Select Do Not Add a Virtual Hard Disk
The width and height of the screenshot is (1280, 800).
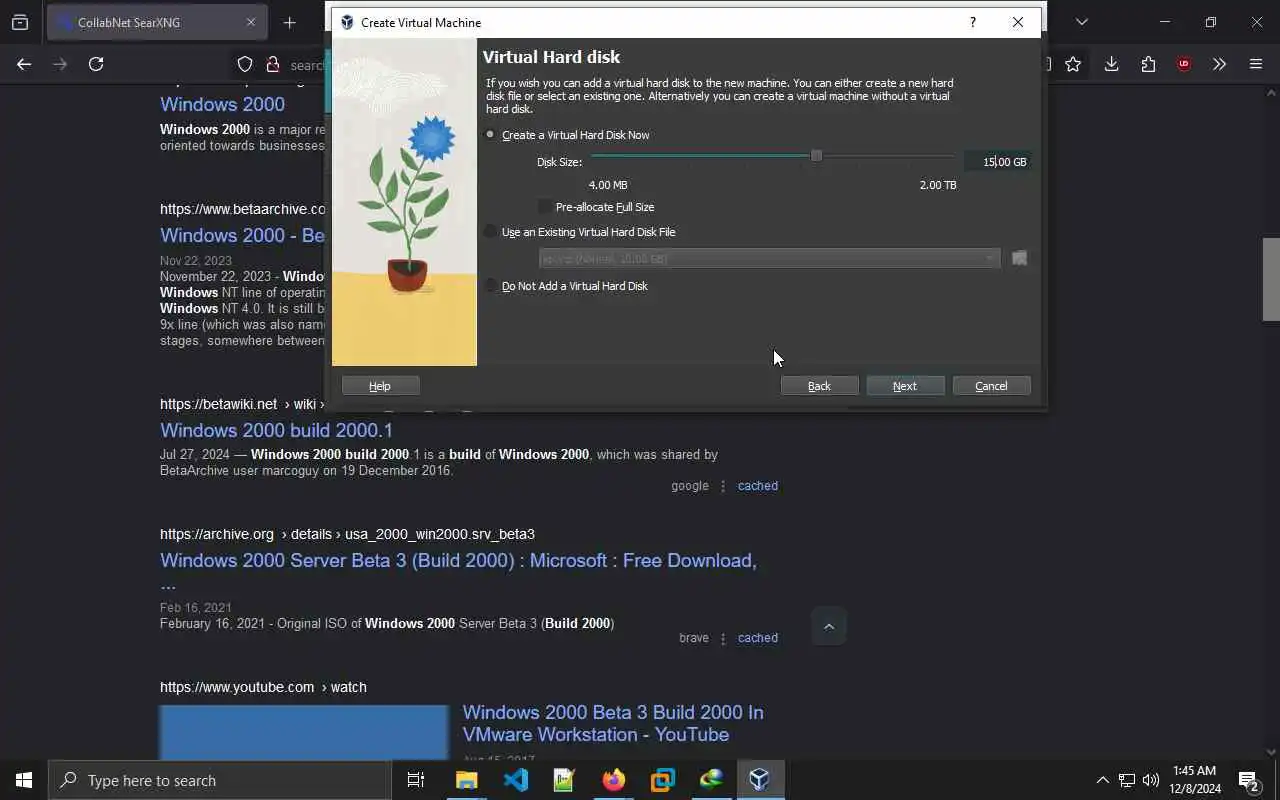pyautogui.click(x=566, y=286)
